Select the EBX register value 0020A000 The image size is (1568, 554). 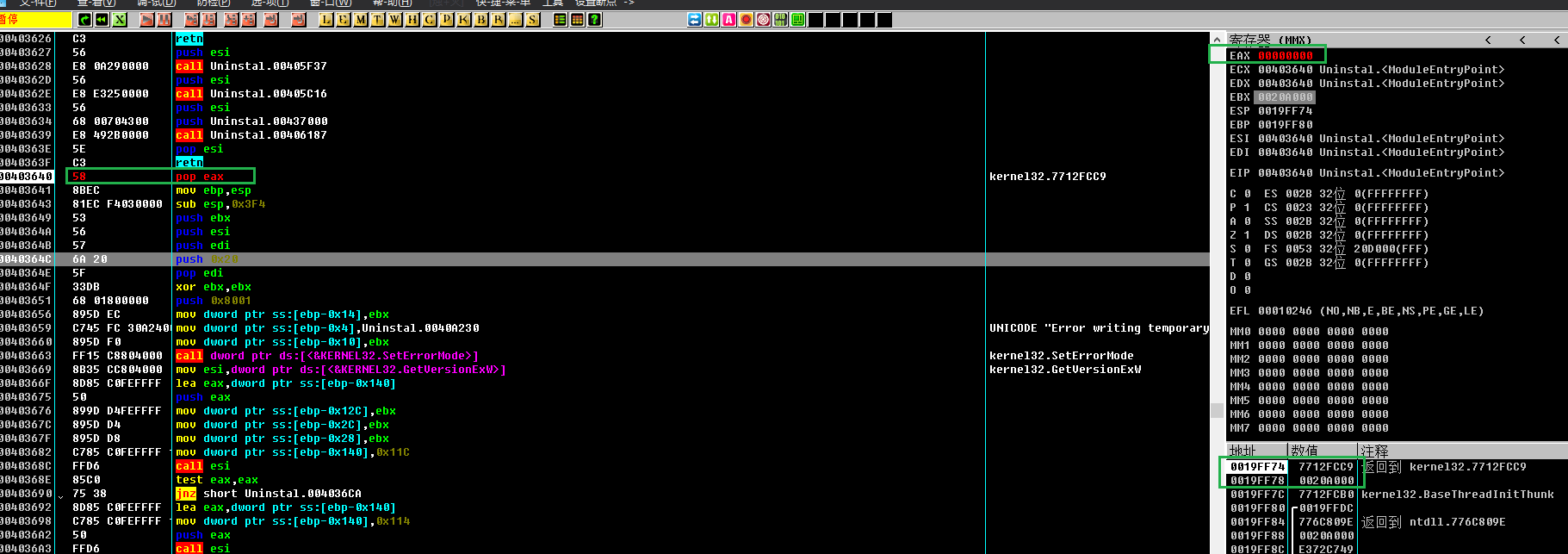[x=1286, y=97]
